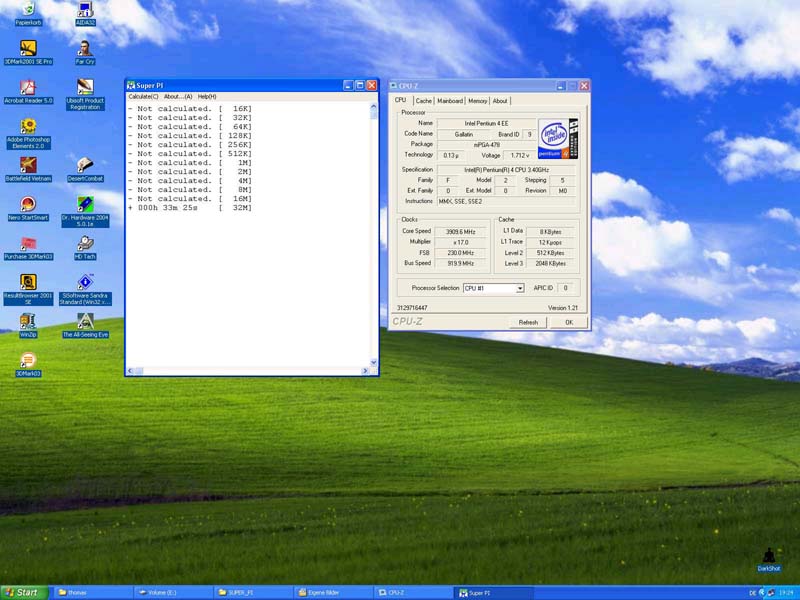The height and width of the screenshot is (600, 800).
Task: Open the Papierkorb recycle bin icon
Action: click(x=28, y=13)
